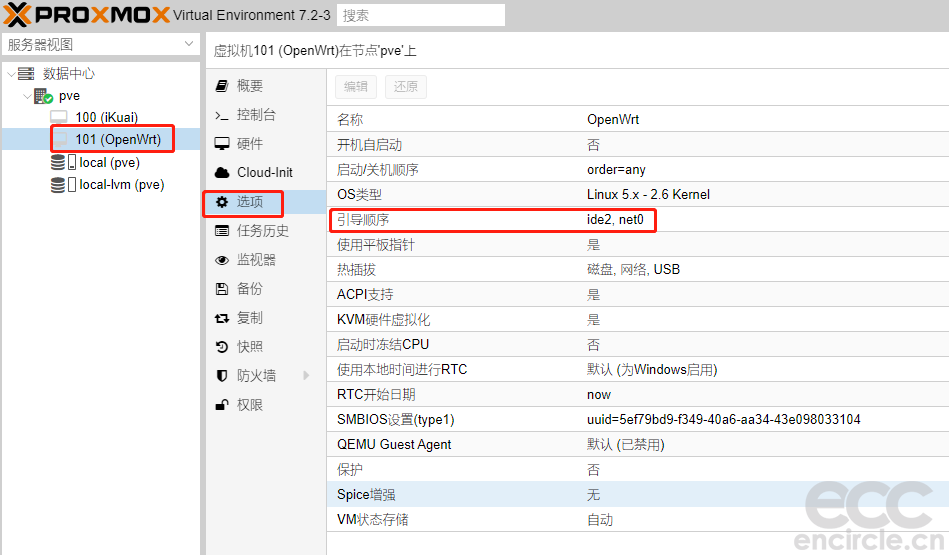This screenshot has height=555, width=949.
Task: Collapse the pve node arrow
Action: click(x=27, y=96)
